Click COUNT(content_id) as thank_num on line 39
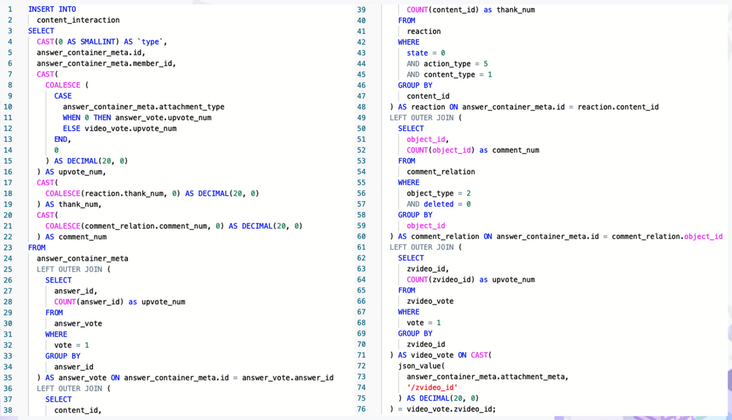Screen dimensions: 732x420 coord(471,9)
